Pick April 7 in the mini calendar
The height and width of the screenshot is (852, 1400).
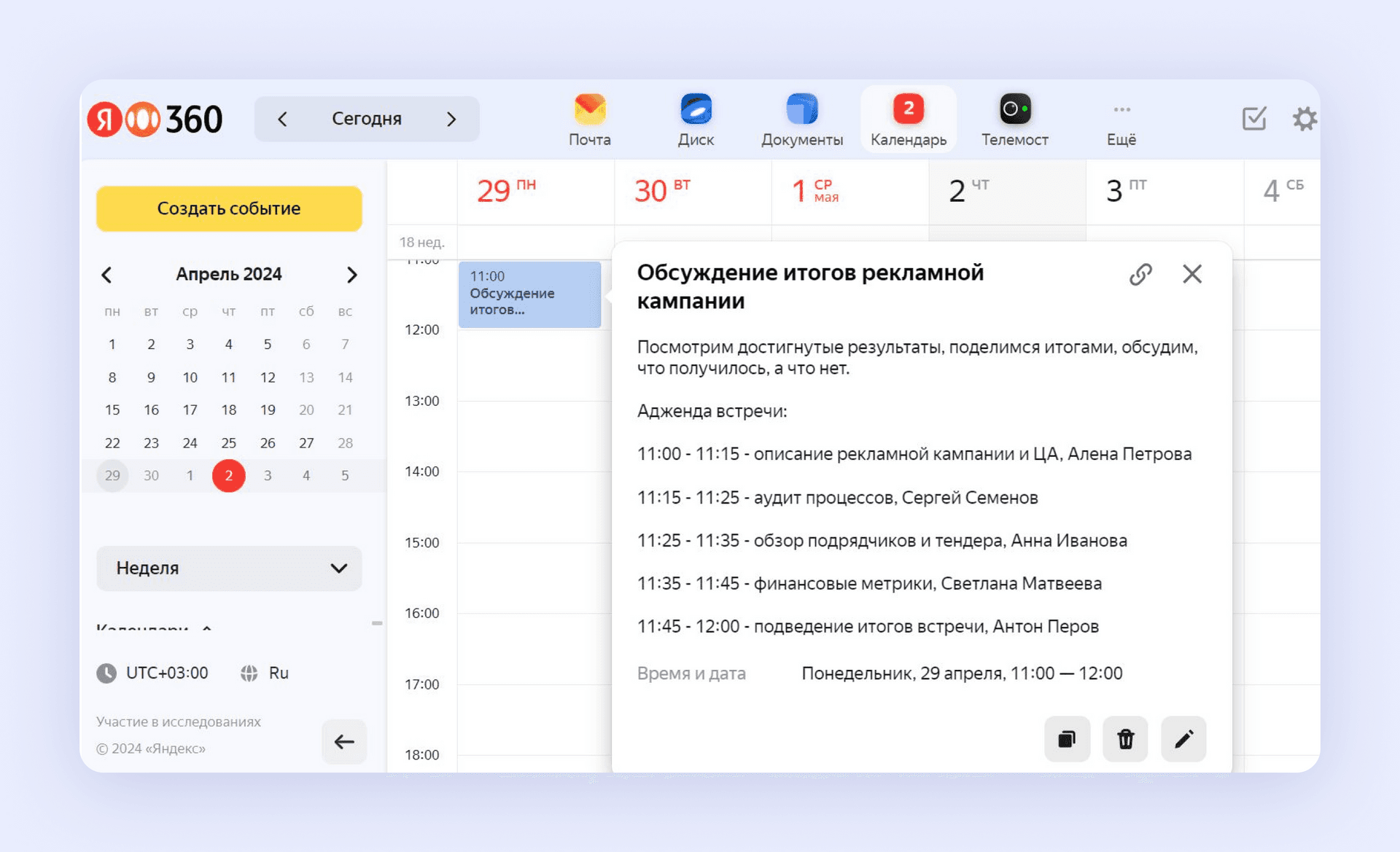click(345, 344)
